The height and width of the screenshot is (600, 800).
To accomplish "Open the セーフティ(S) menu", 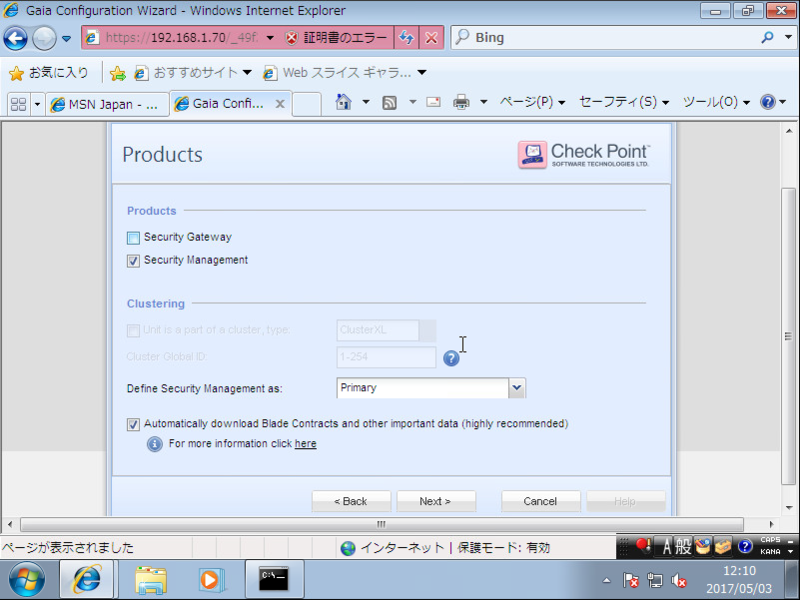I will [624, 102].
